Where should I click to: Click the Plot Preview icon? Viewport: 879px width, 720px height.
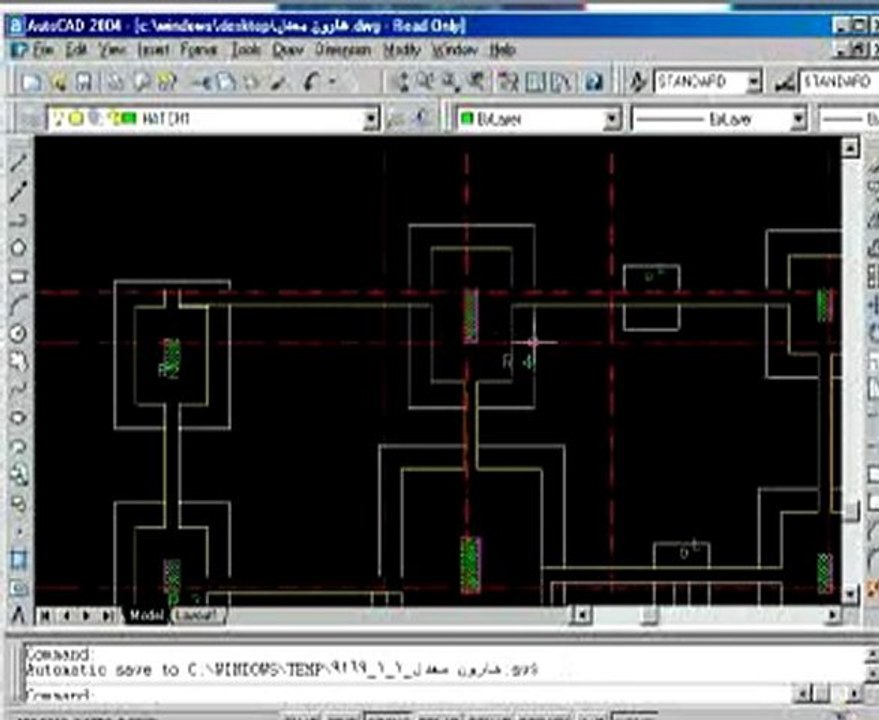(142, 82)
